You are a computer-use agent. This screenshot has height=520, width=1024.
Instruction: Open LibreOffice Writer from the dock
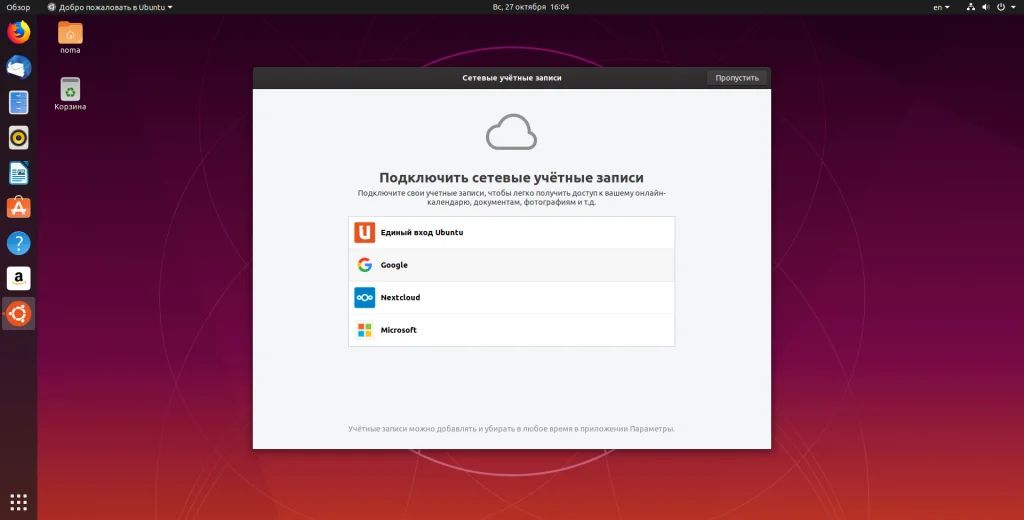coord(18,173)
